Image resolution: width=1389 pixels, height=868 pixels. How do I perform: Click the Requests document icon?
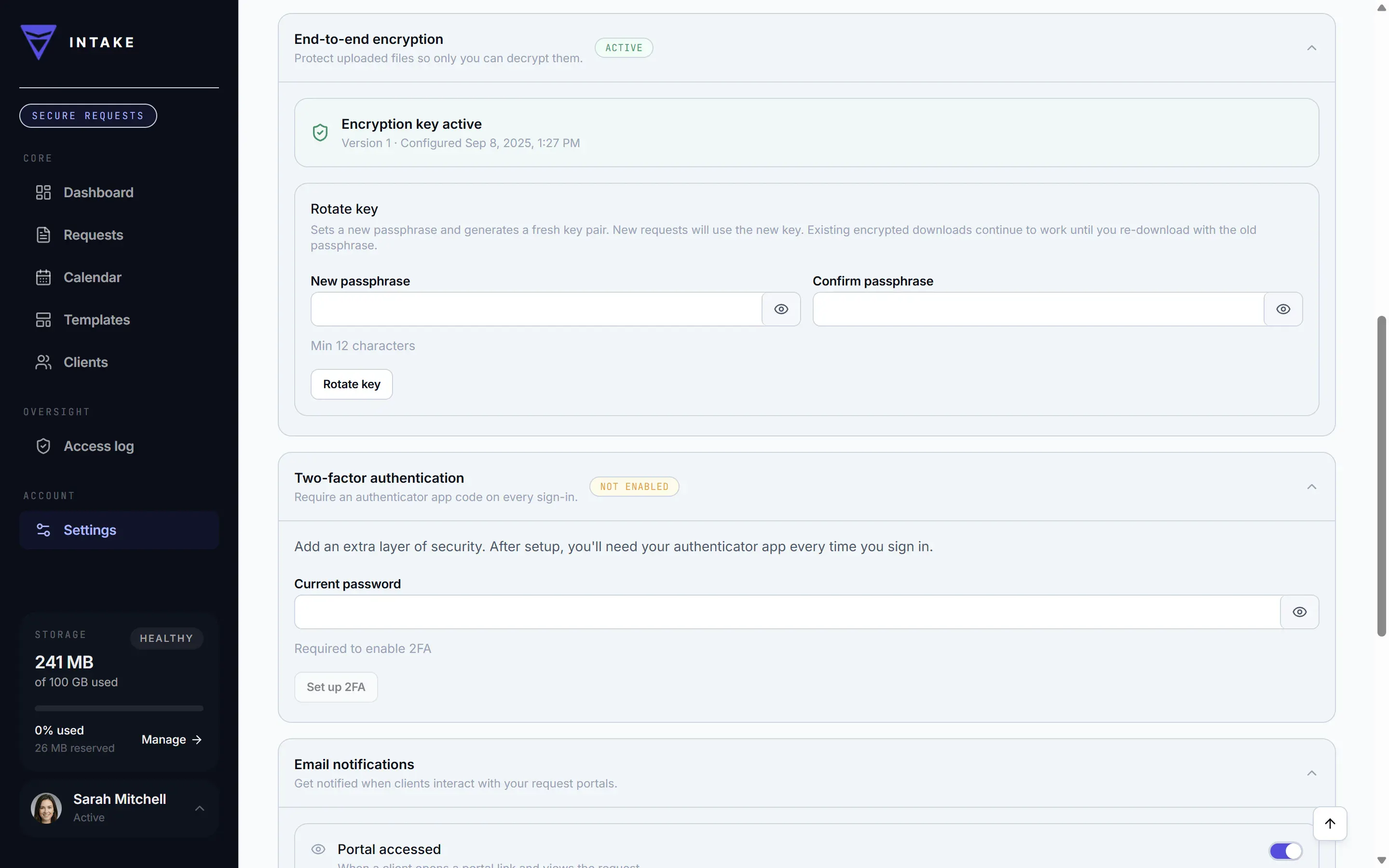click(x=43, y=235)
